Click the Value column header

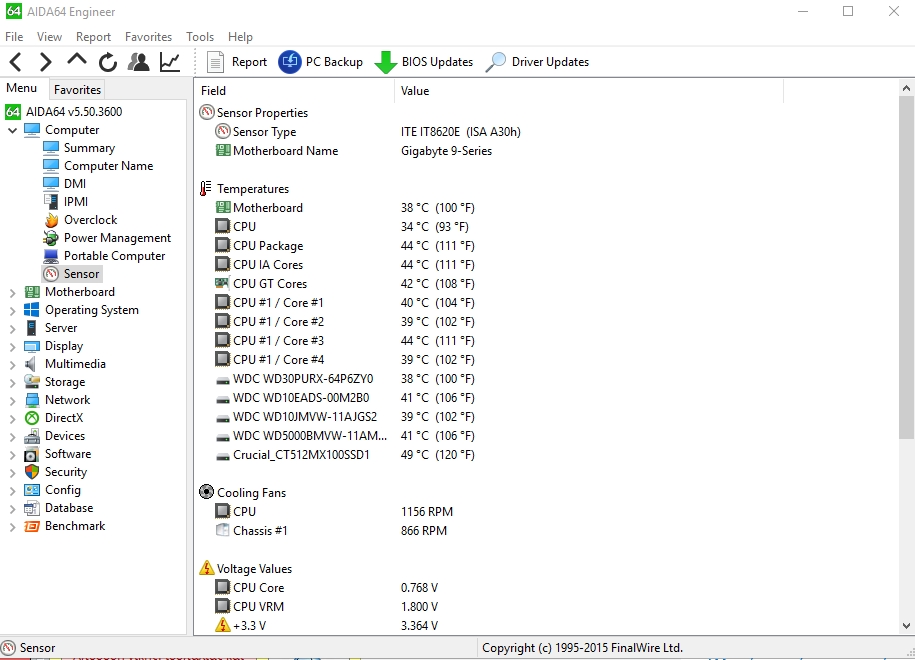click(x=589, y=91)
